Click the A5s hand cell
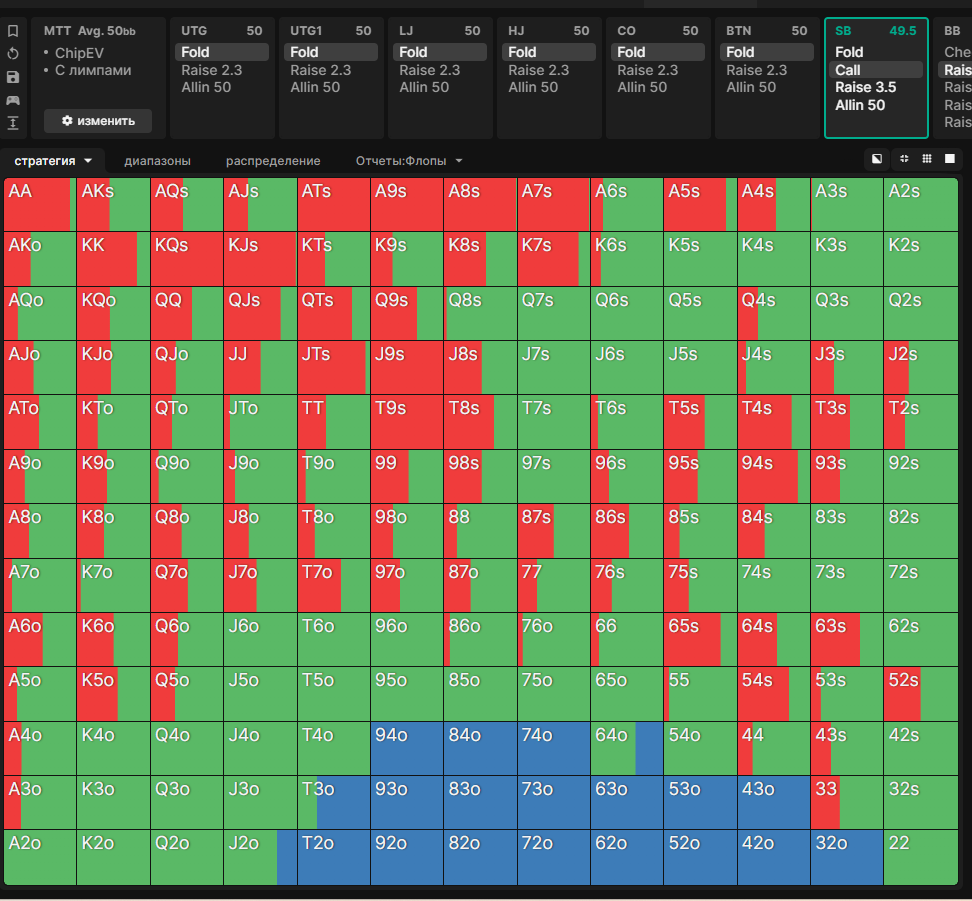 (700, 205)
